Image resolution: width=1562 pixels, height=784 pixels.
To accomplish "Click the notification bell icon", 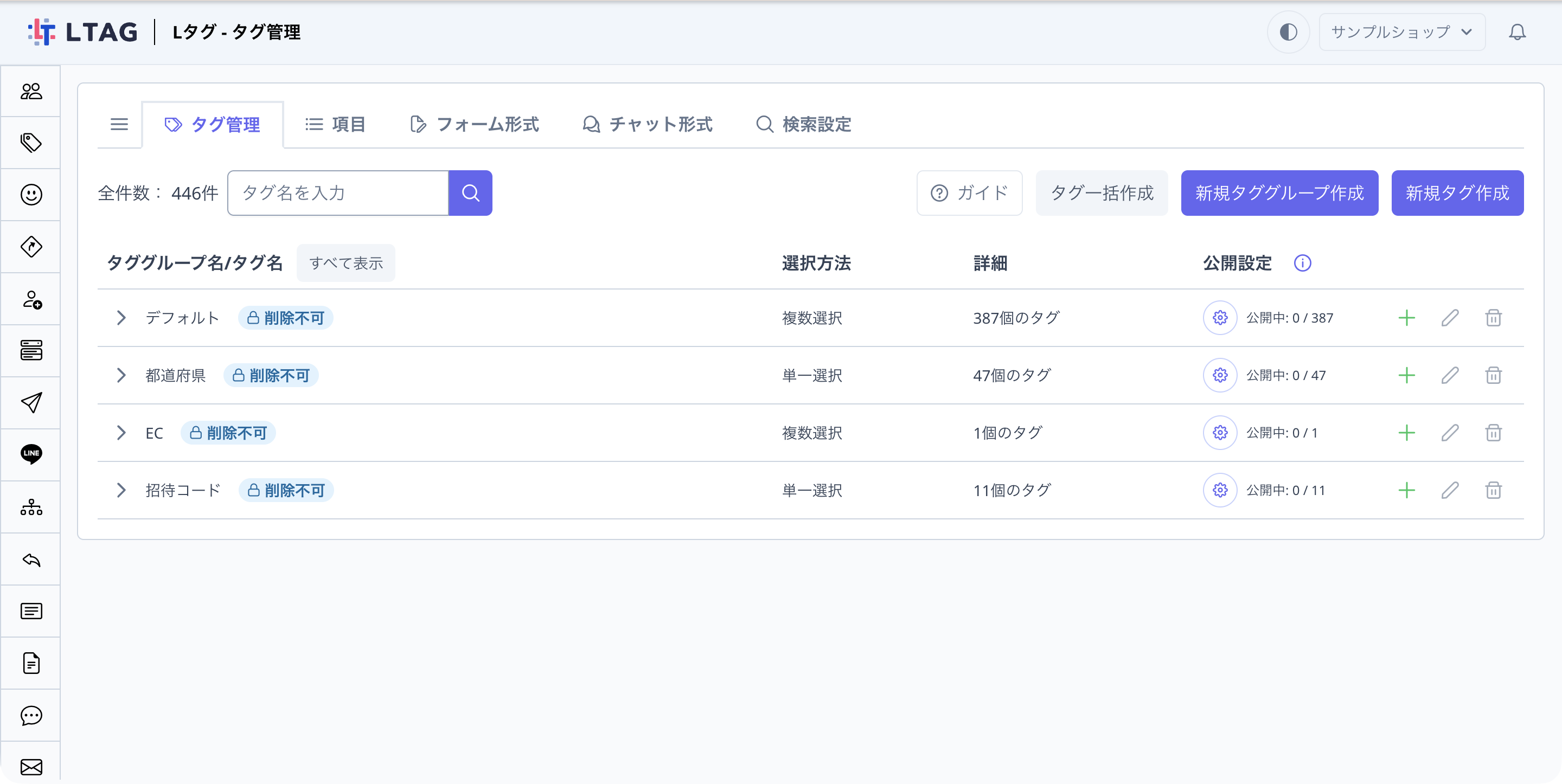I will [1516, 31].
